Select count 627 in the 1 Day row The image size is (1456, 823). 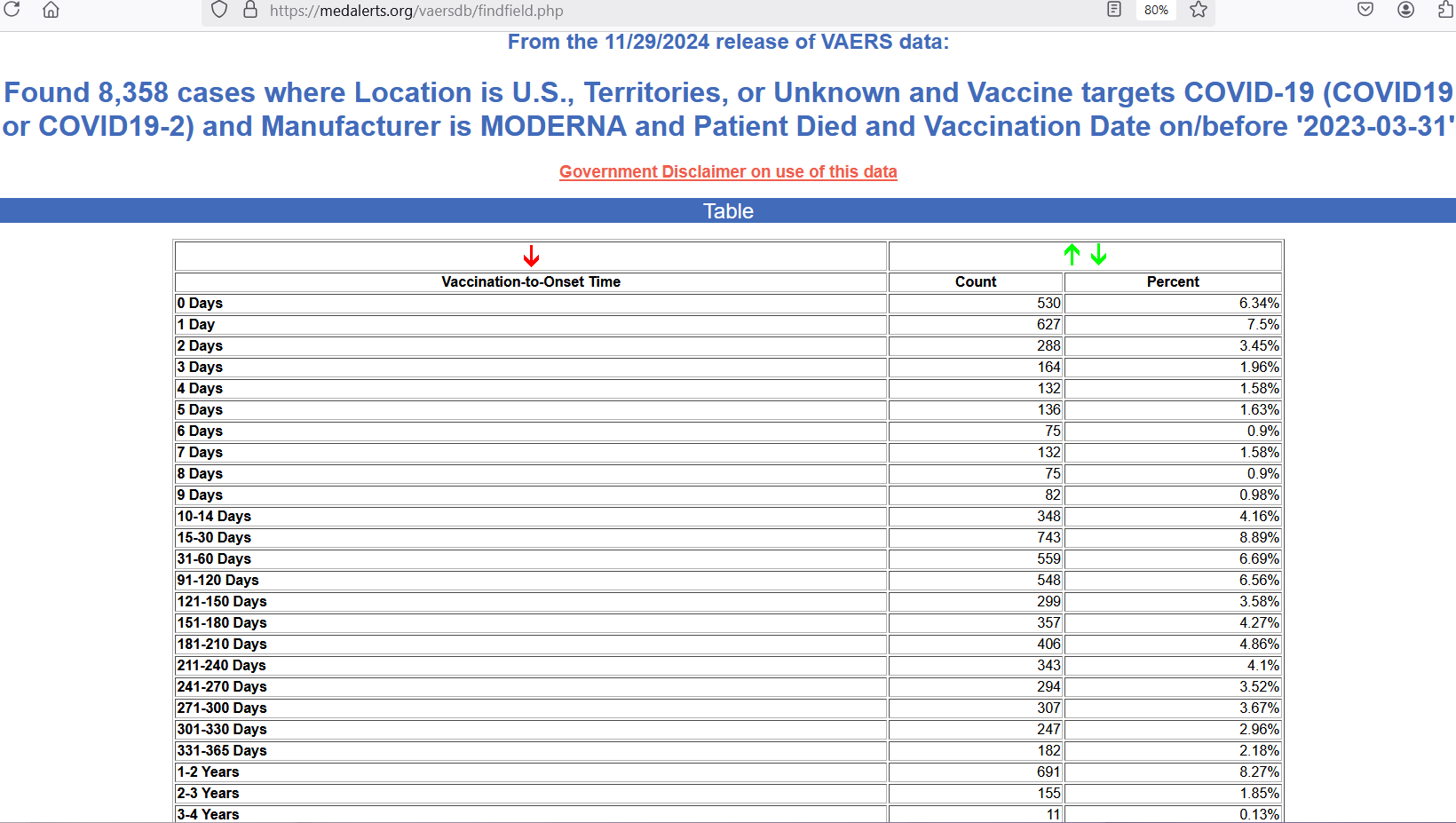pyautogui.click(x=1048, y=324)
